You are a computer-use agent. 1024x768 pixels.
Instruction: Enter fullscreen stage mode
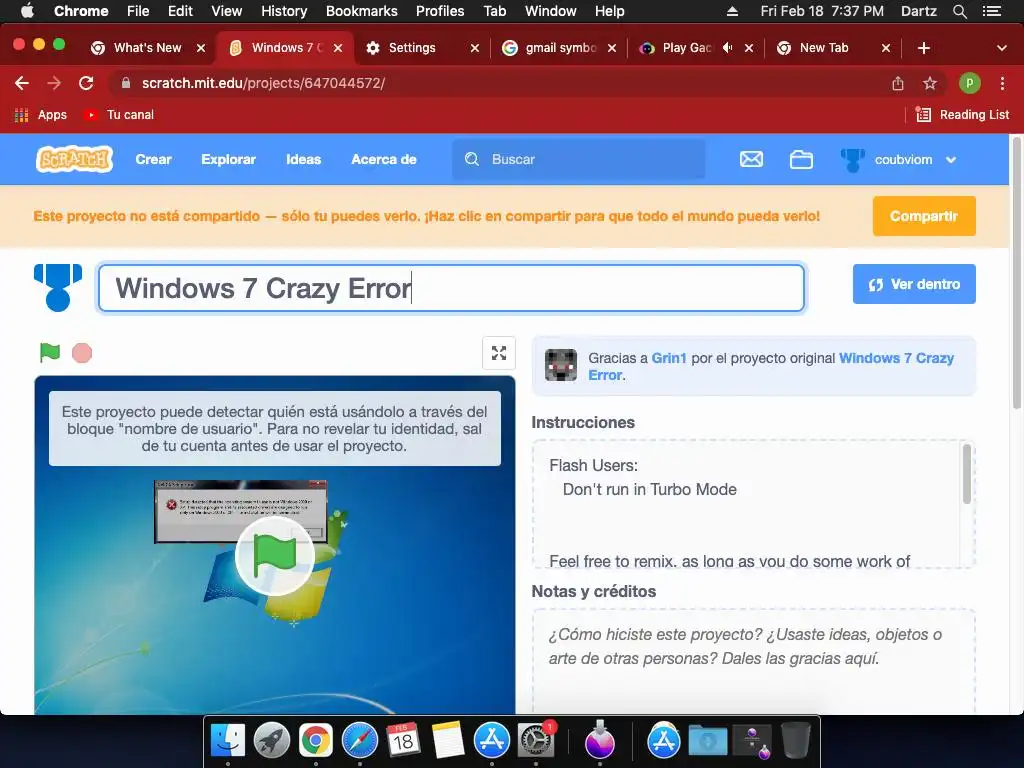499,353
